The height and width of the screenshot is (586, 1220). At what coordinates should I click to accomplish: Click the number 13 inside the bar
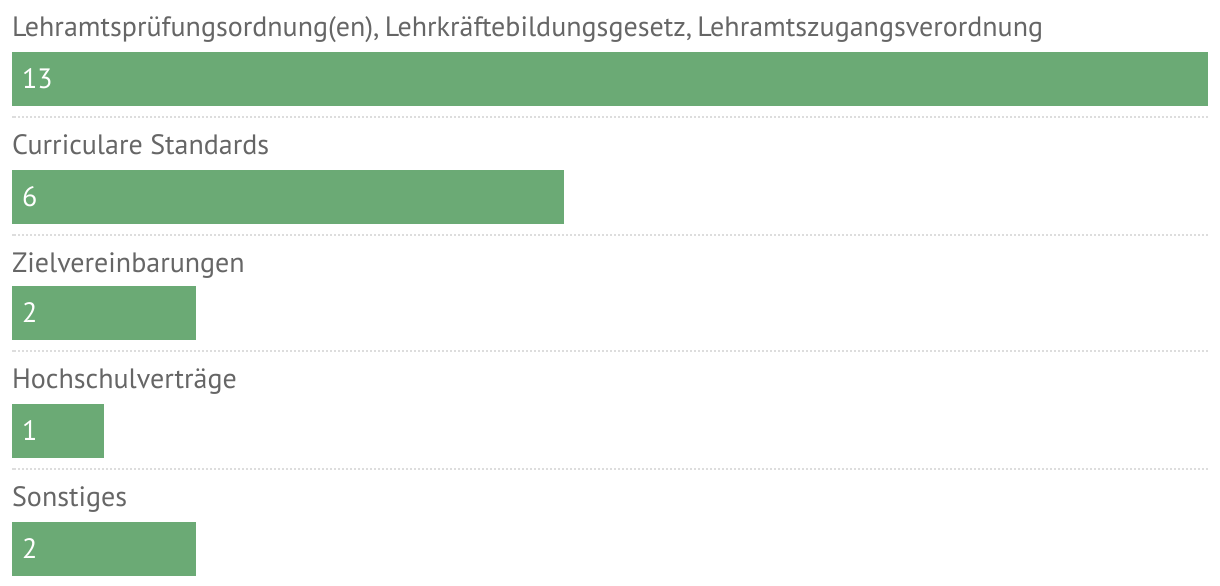tap(37, 80)
